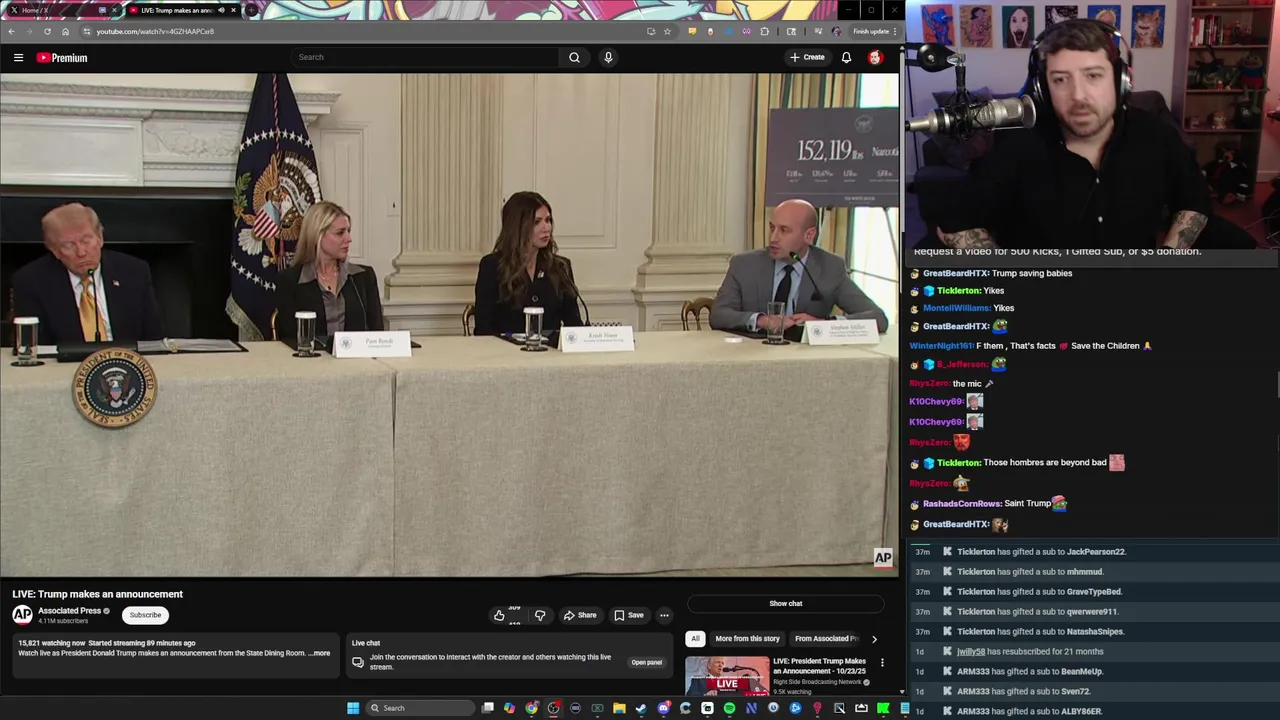This screenshot has width=1280, height=720.
Task: Open the YouTube account avatar menu
Action: 875,57
